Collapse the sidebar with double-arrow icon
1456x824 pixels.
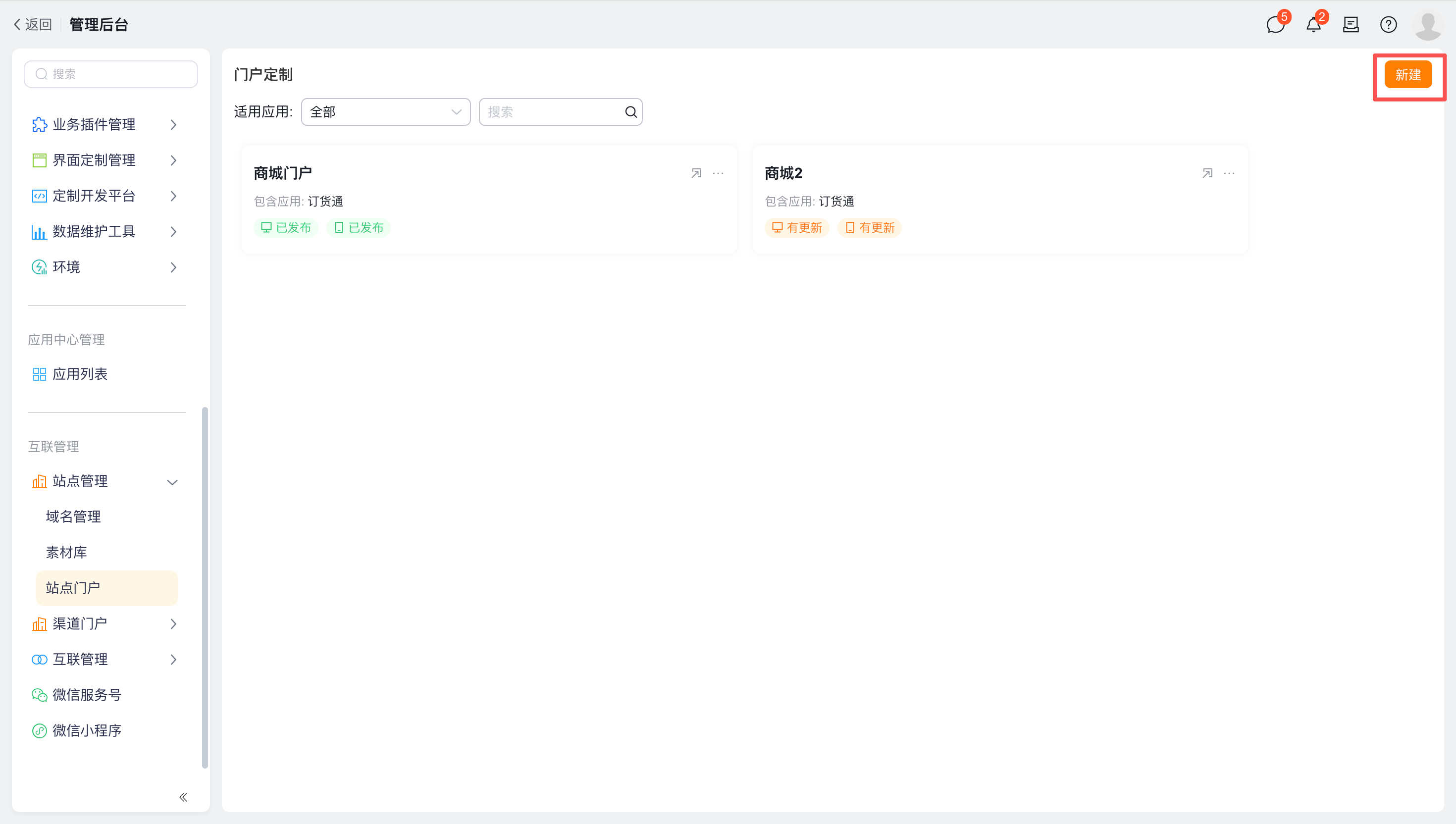[x=183, y=797]
